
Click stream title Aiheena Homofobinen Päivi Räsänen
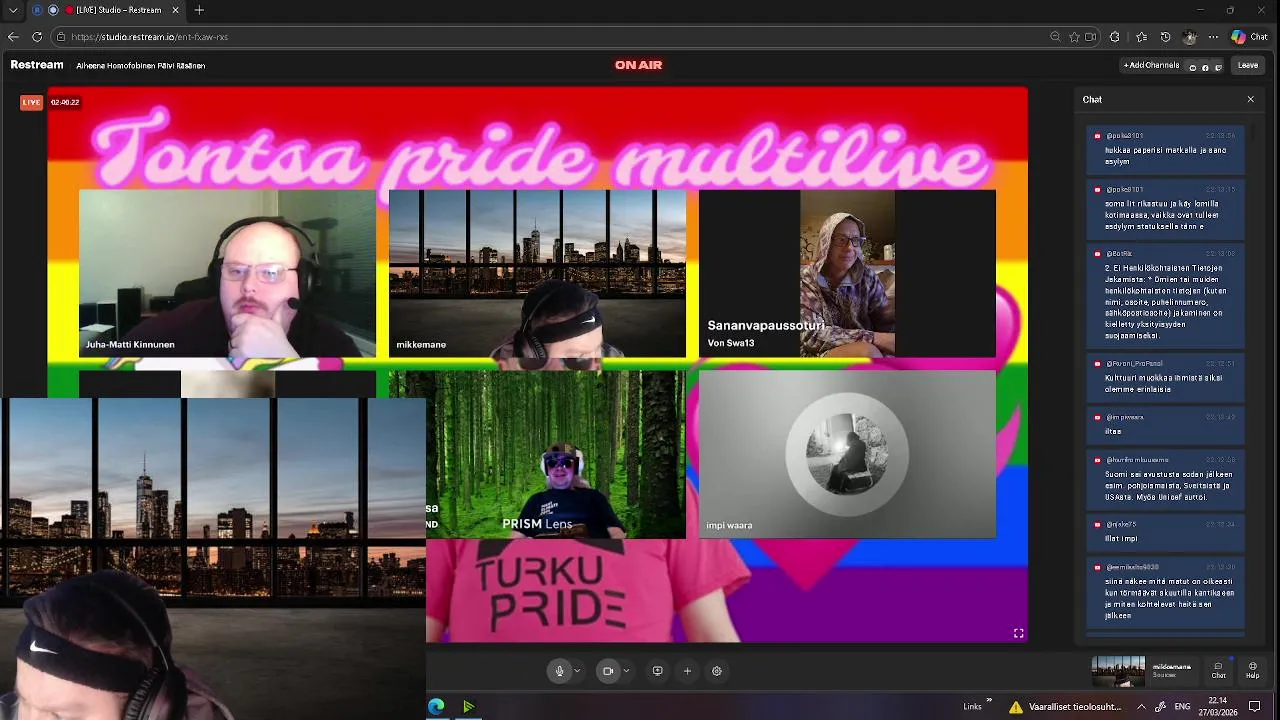click(140, 65)
